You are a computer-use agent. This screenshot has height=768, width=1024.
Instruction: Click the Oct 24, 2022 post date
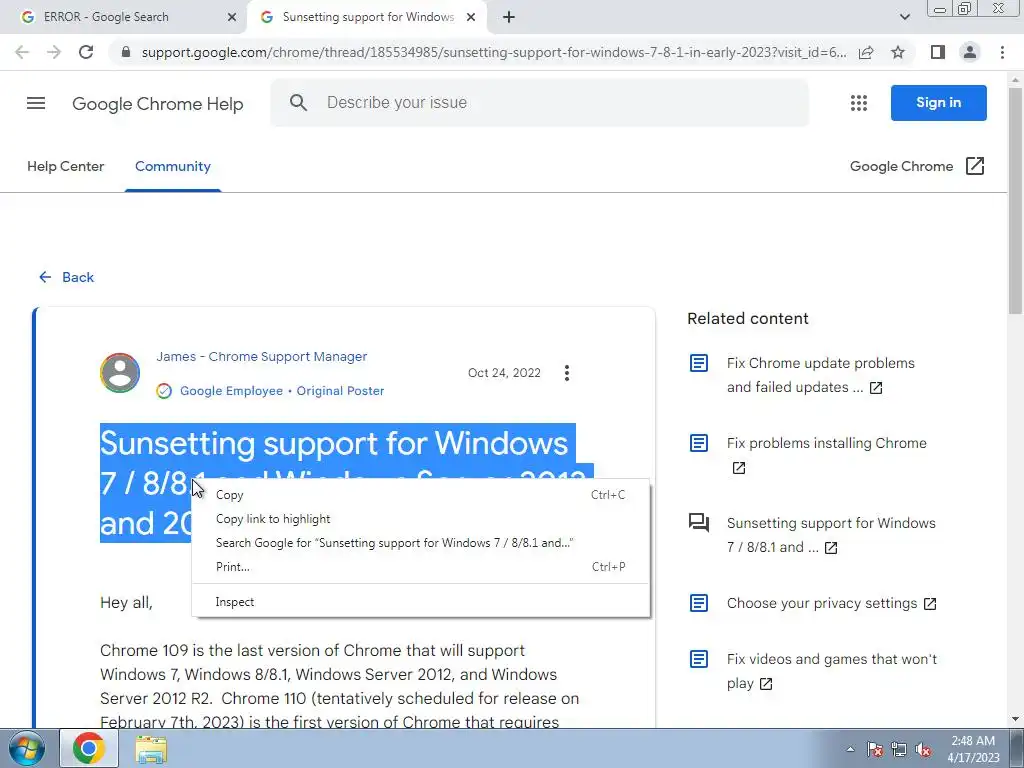(x=504, y=373)
